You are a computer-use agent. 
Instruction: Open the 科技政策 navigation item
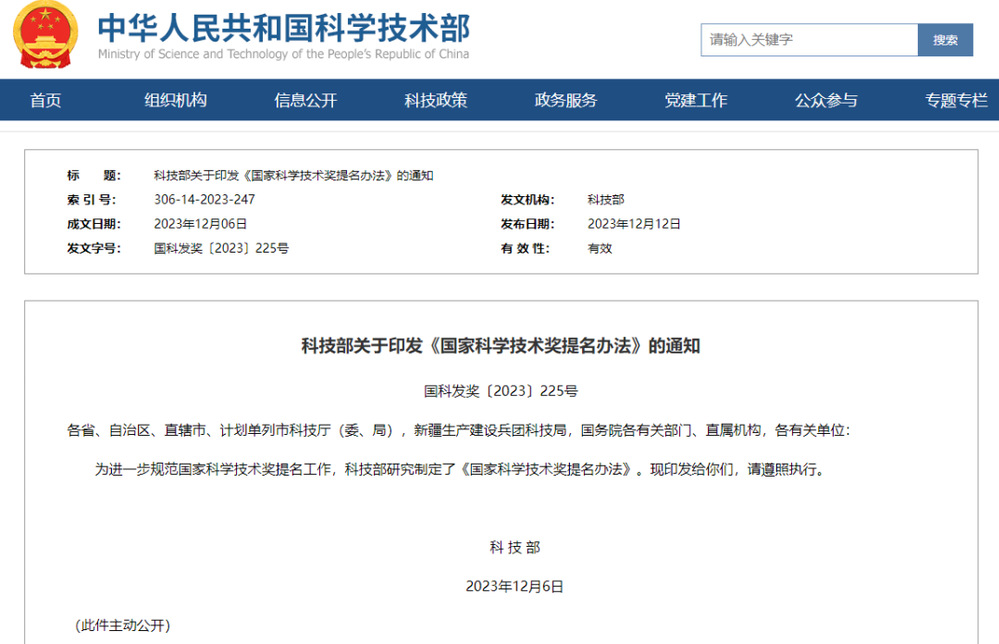coord(436,100)
